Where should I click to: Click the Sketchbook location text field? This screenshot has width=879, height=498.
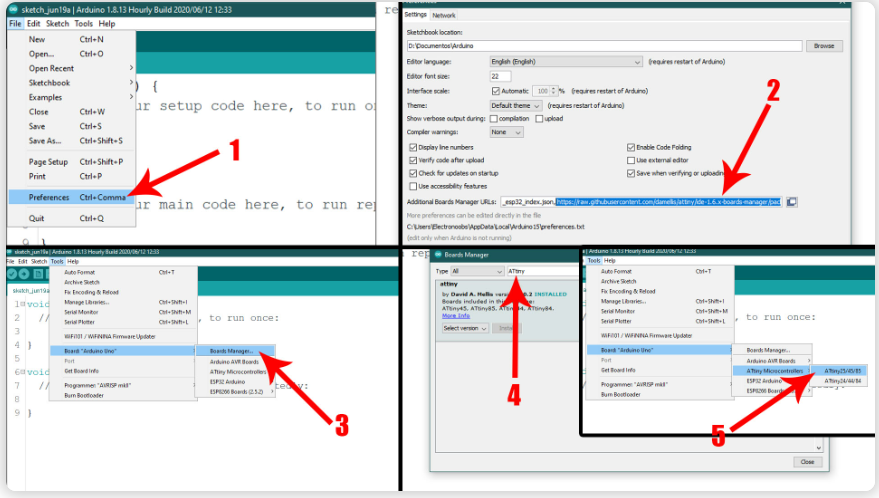(604, 46)
